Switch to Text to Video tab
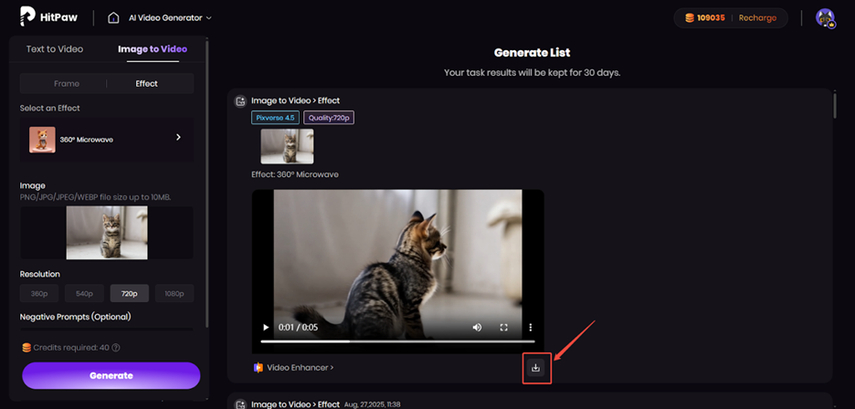 (54, 49)
